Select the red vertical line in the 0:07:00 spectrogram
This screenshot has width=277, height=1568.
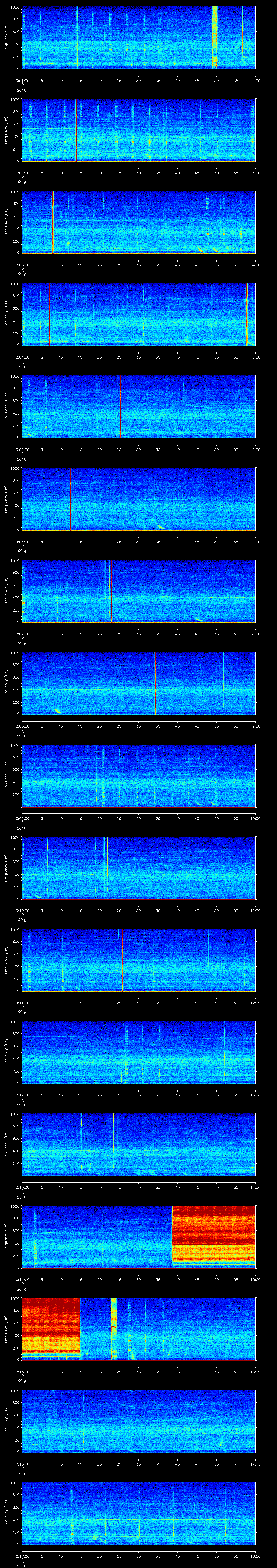111,591
